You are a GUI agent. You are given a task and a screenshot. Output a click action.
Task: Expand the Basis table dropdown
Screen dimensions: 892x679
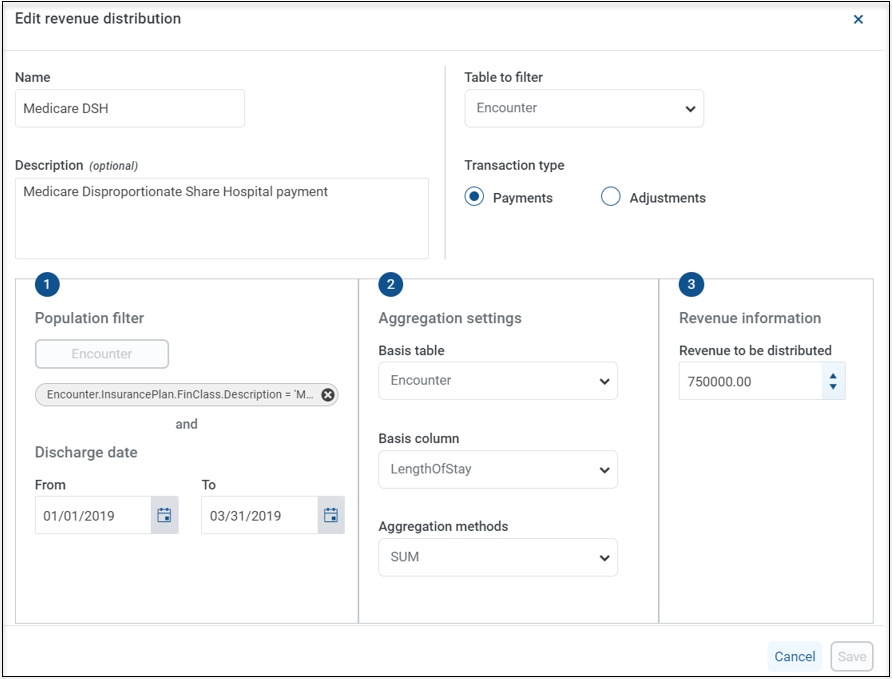(x=498, y=380)
